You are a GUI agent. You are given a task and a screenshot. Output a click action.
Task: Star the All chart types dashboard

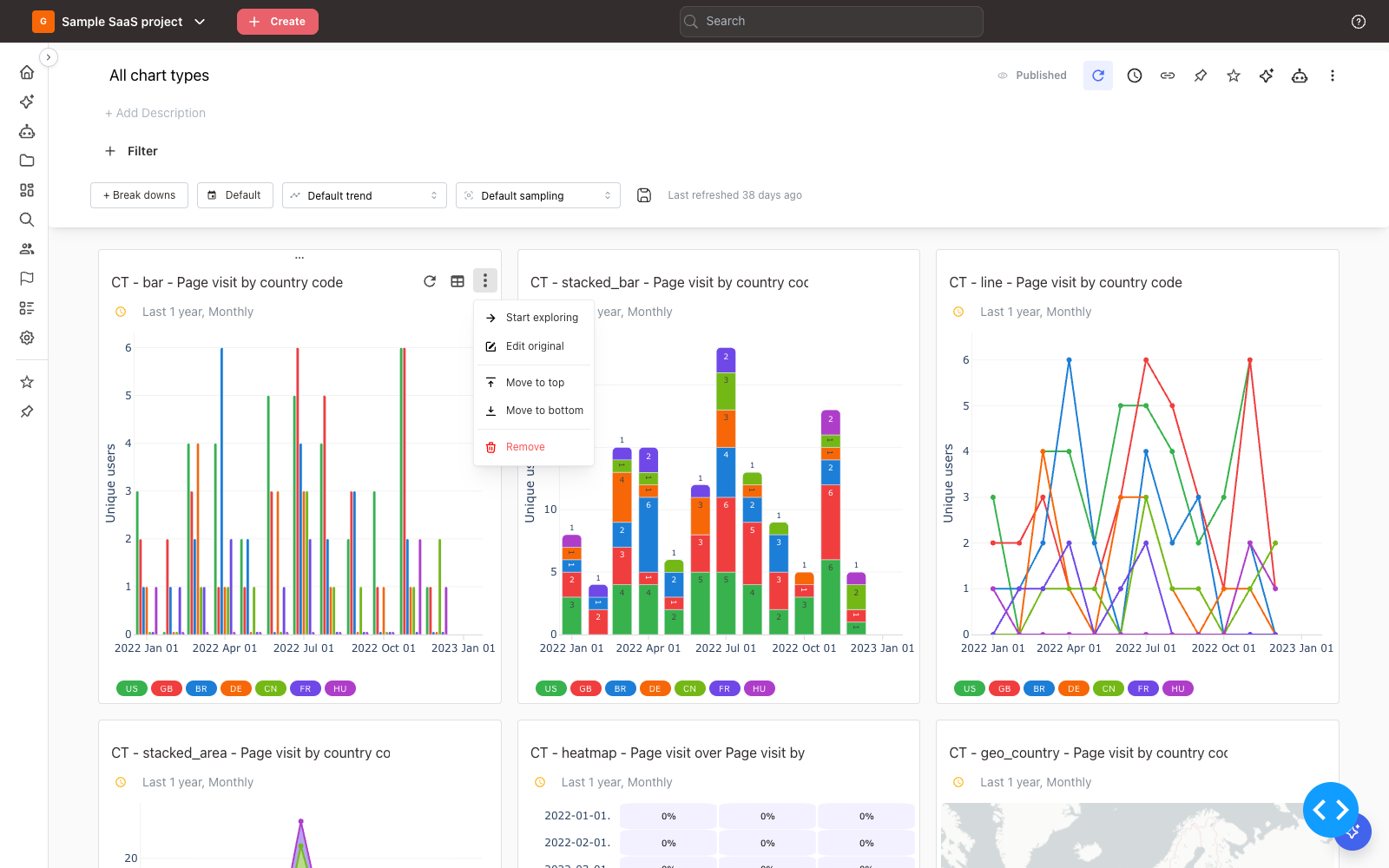(1234, 76)
